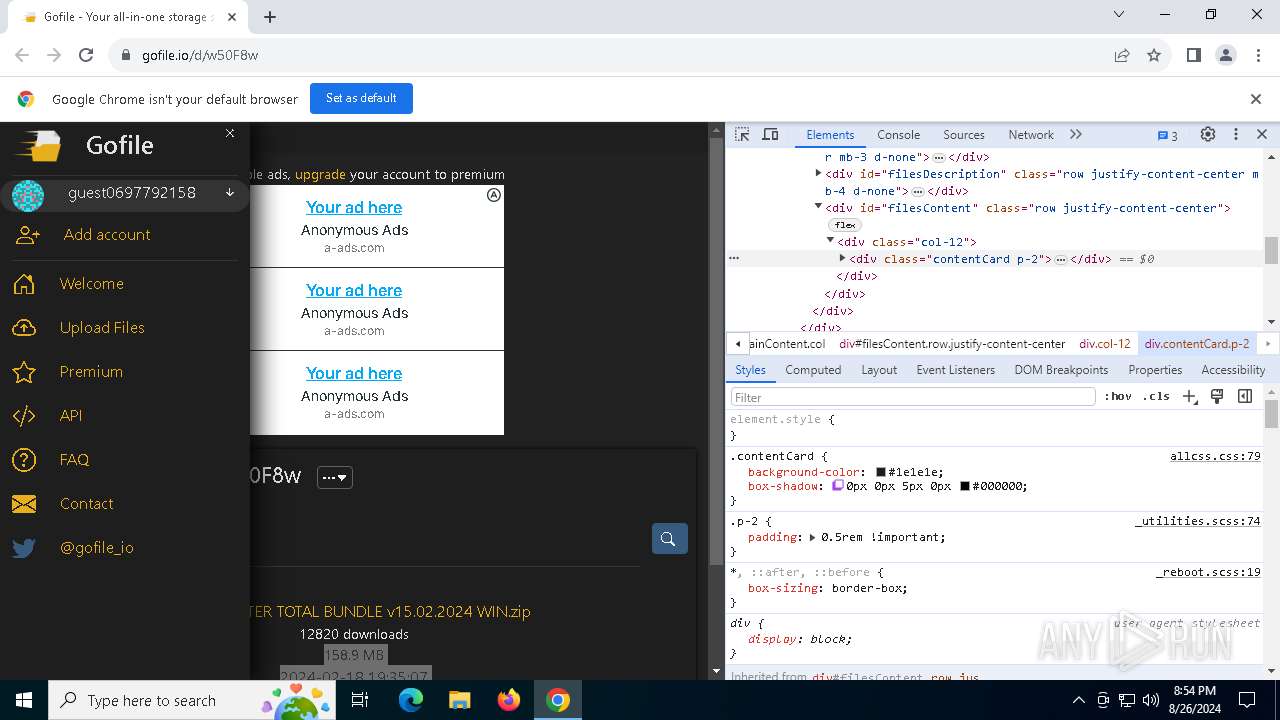Show more DevTools tabs chevron

coord(1076,134)
